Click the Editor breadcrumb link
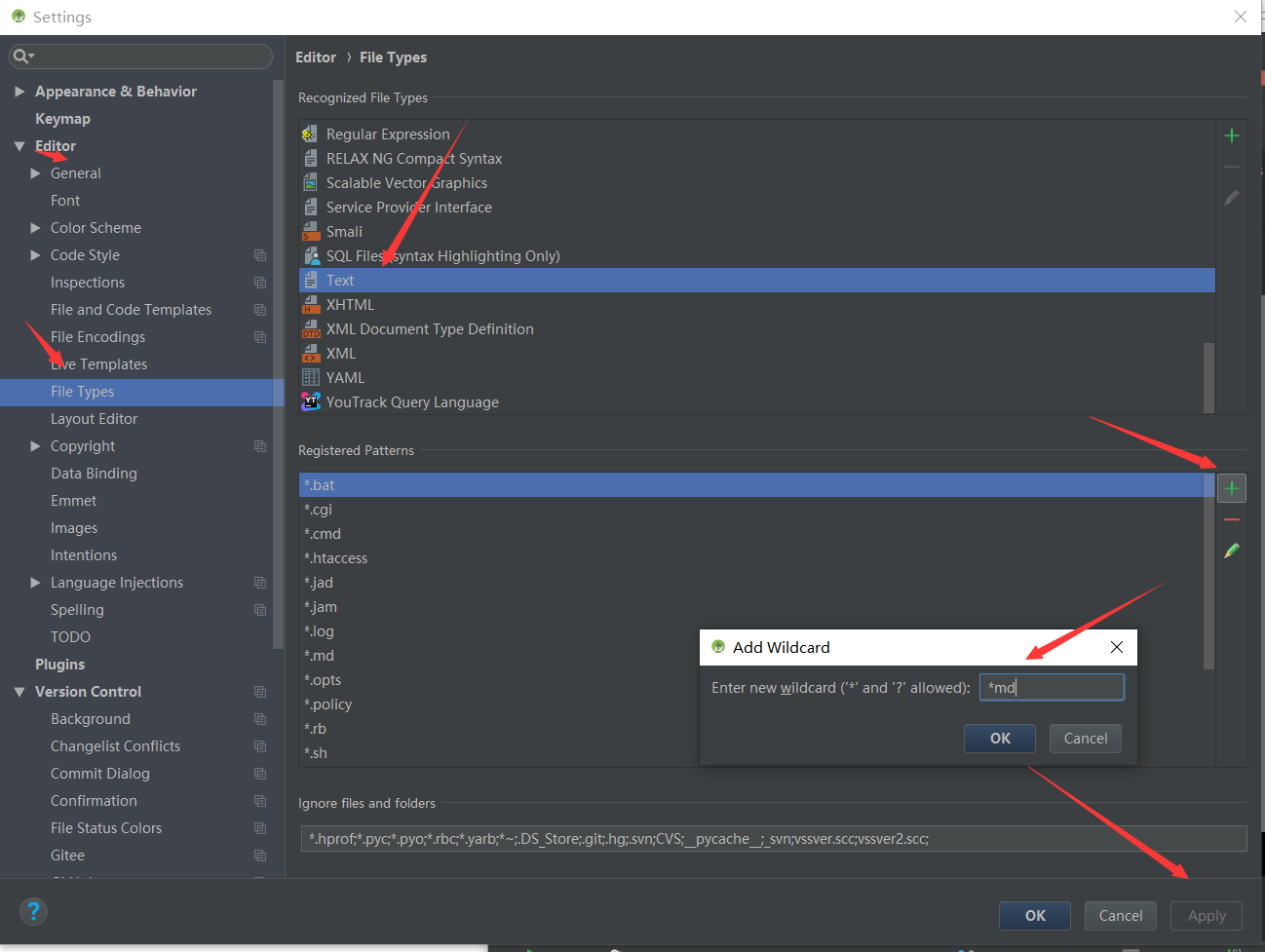Viewport: 1265px width, 952px height. (316, 57)
